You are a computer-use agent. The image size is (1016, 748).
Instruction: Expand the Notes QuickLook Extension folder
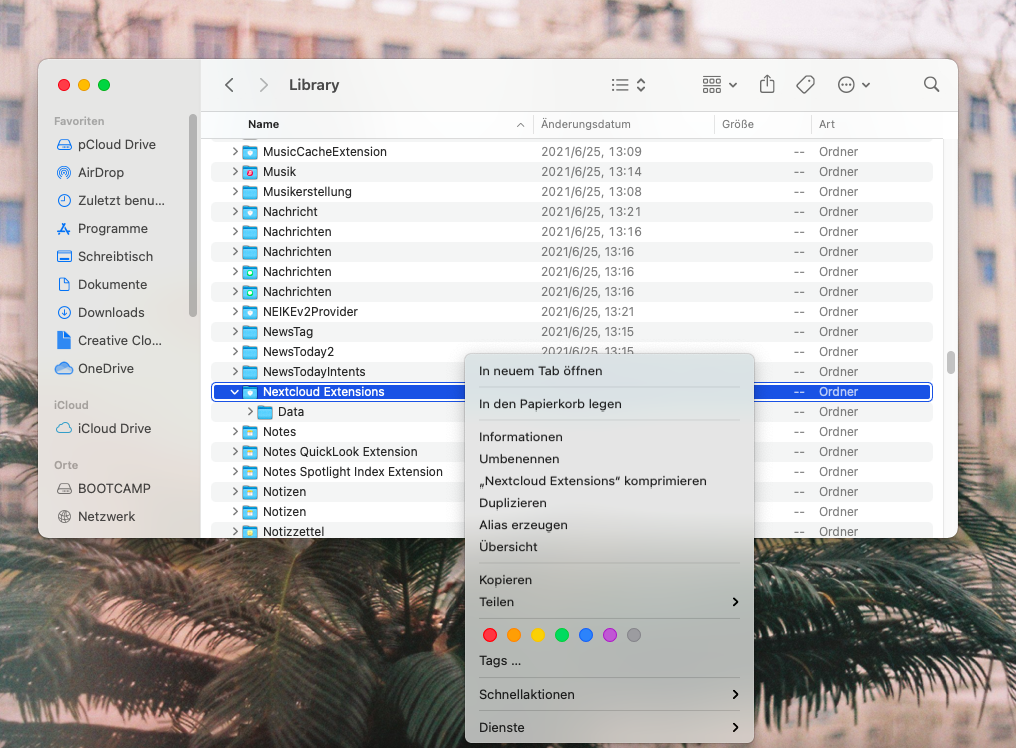pyautogui.click(x=235, y=452)
